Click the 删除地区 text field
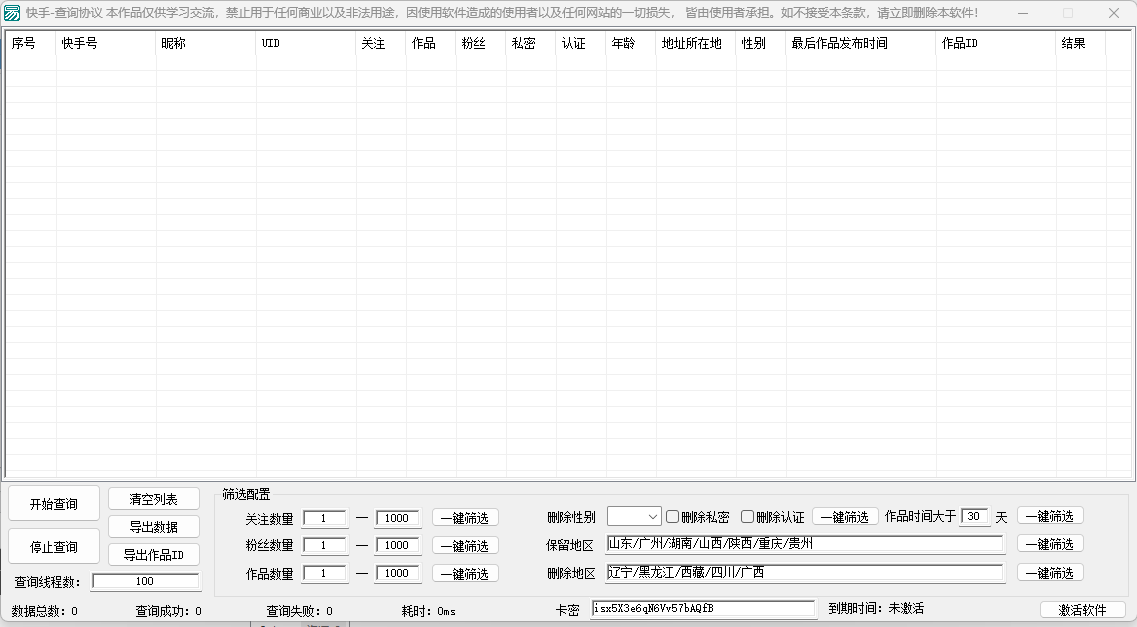 [804, 572]
